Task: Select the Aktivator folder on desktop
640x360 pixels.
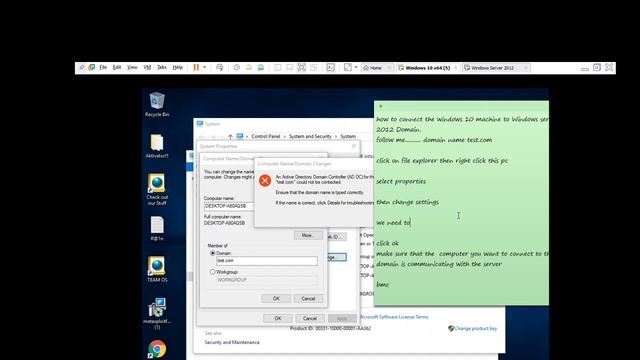Action: [x=157, y=146]
